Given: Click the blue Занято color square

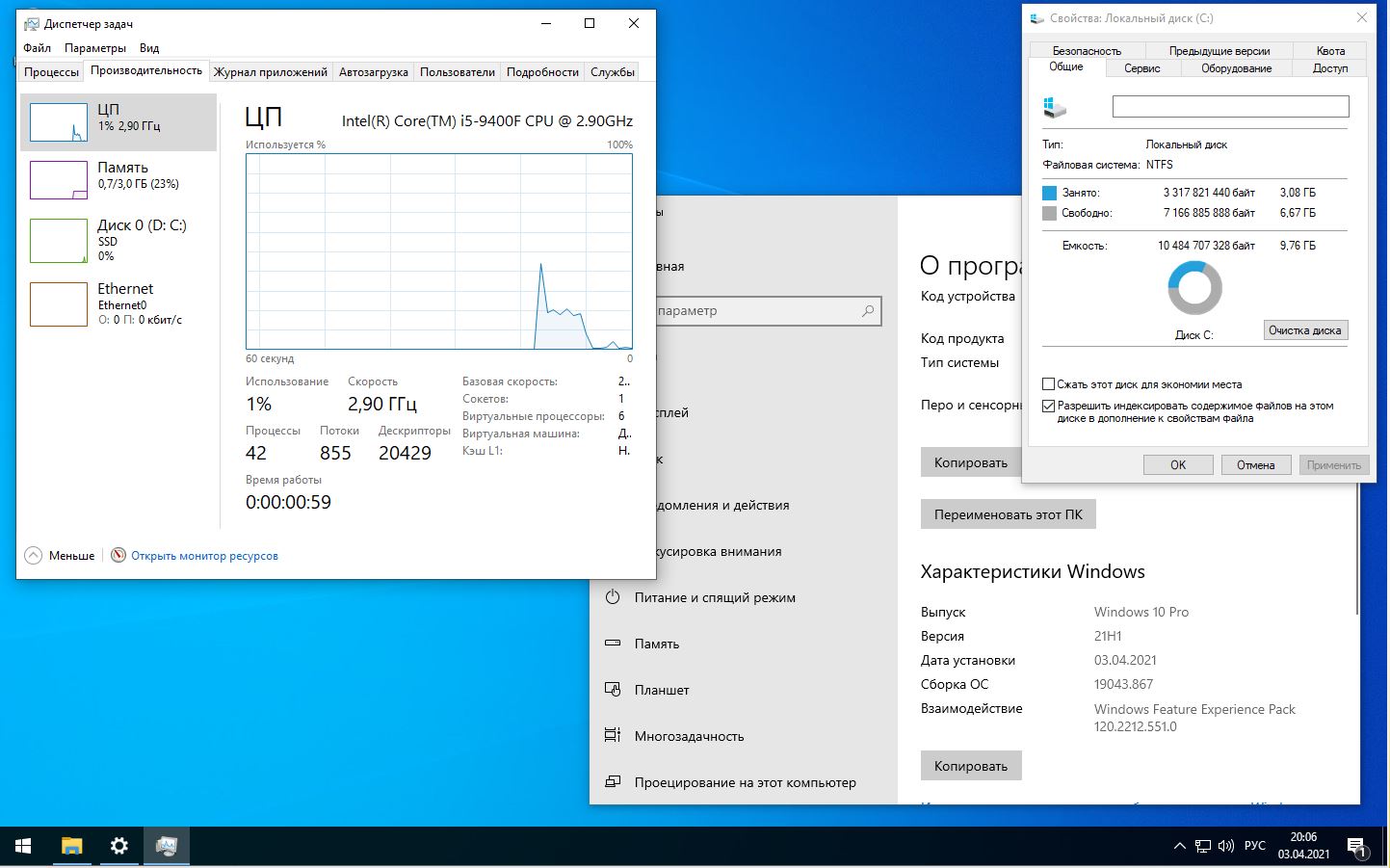Looking at the screenshot, I should 1050,193.
